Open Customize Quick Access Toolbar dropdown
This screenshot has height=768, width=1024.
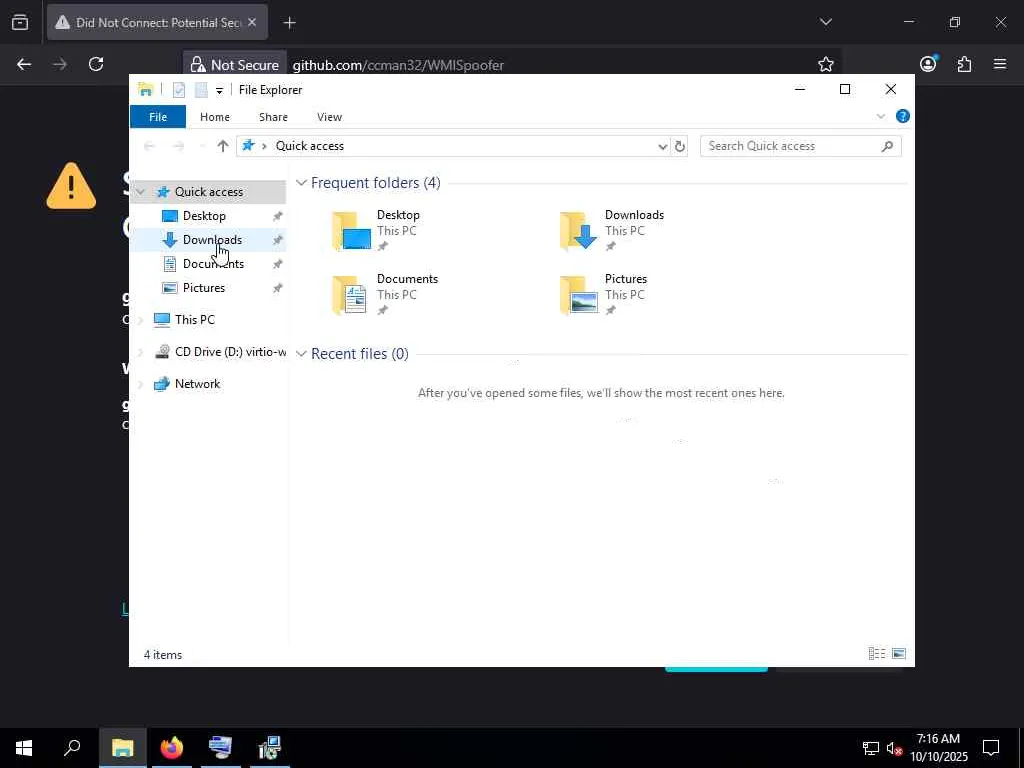pos(219,91)
